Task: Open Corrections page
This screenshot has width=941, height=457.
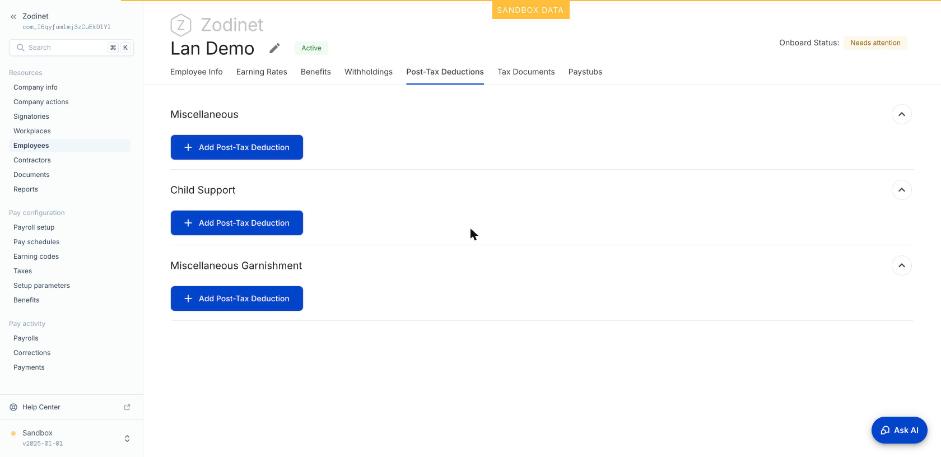Action: (x=32, y=353)
